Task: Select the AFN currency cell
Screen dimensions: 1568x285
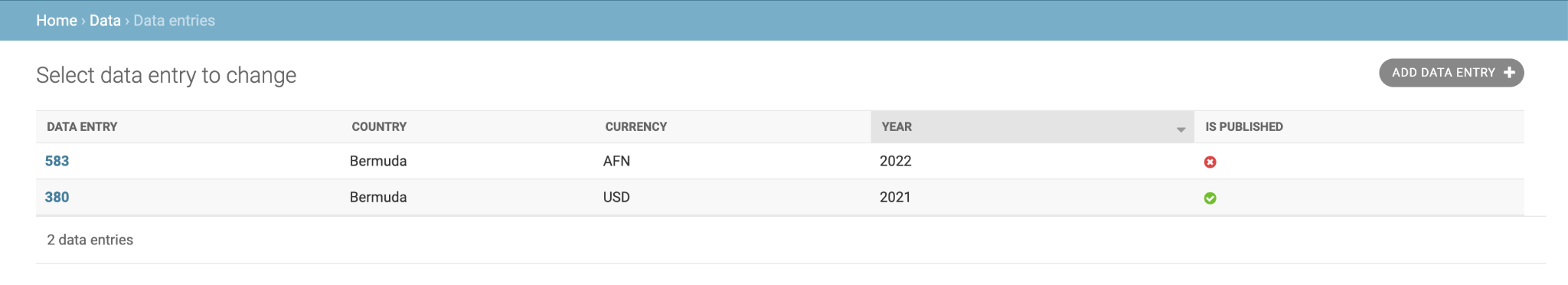Action: pos(616,161)
